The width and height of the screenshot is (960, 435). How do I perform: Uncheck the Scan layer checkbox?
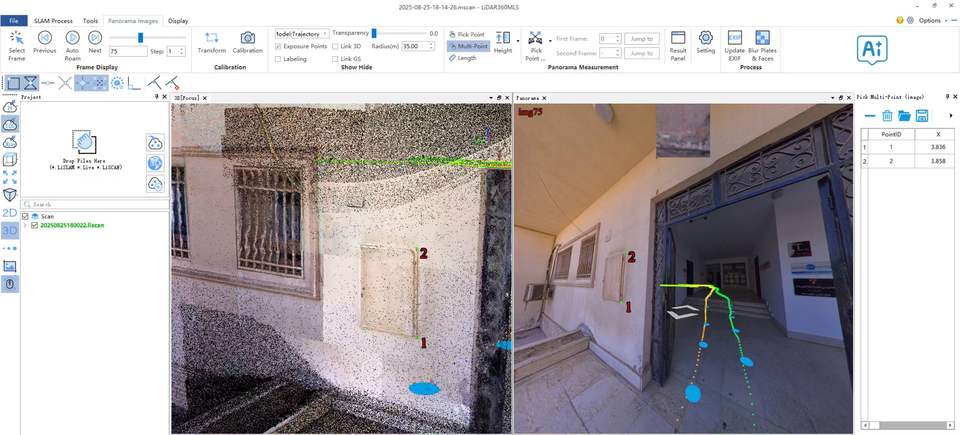25,216
